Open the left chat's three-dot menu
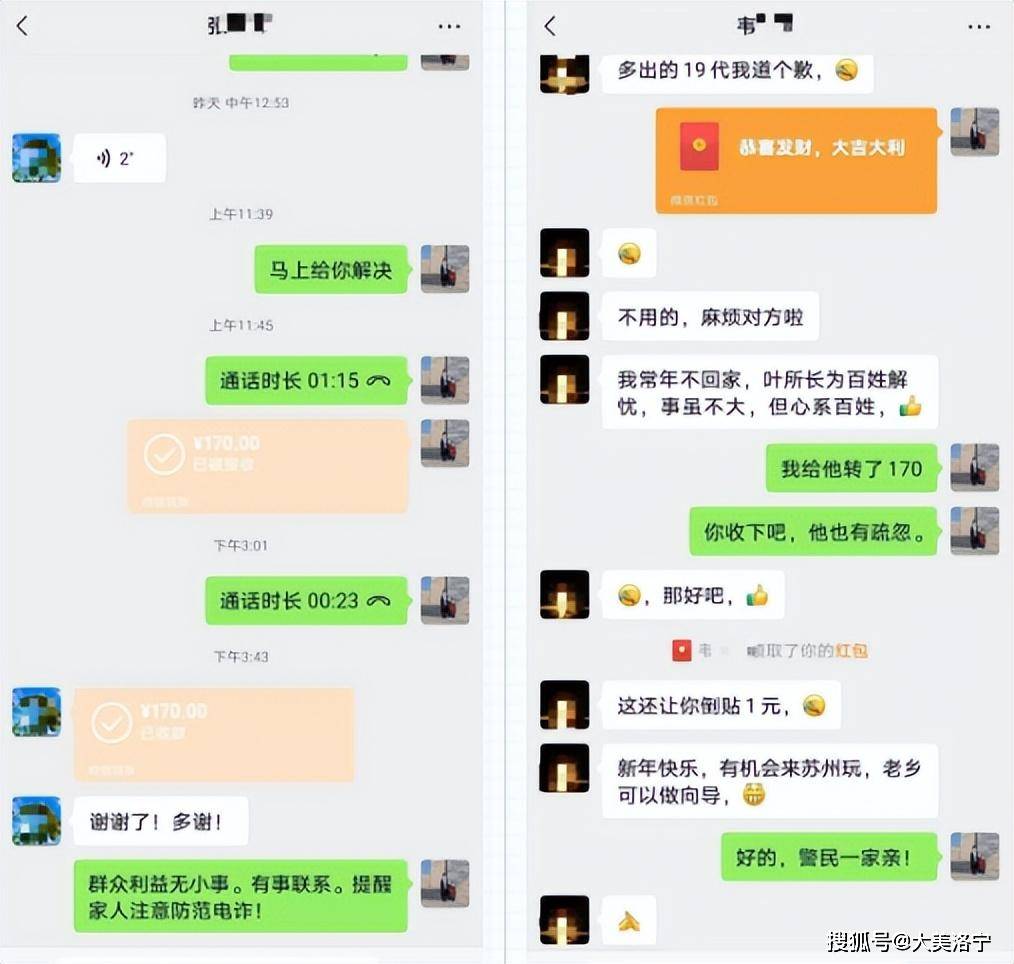The height and width of the screenshot is (964, 1014). click(x=449, y=27)
